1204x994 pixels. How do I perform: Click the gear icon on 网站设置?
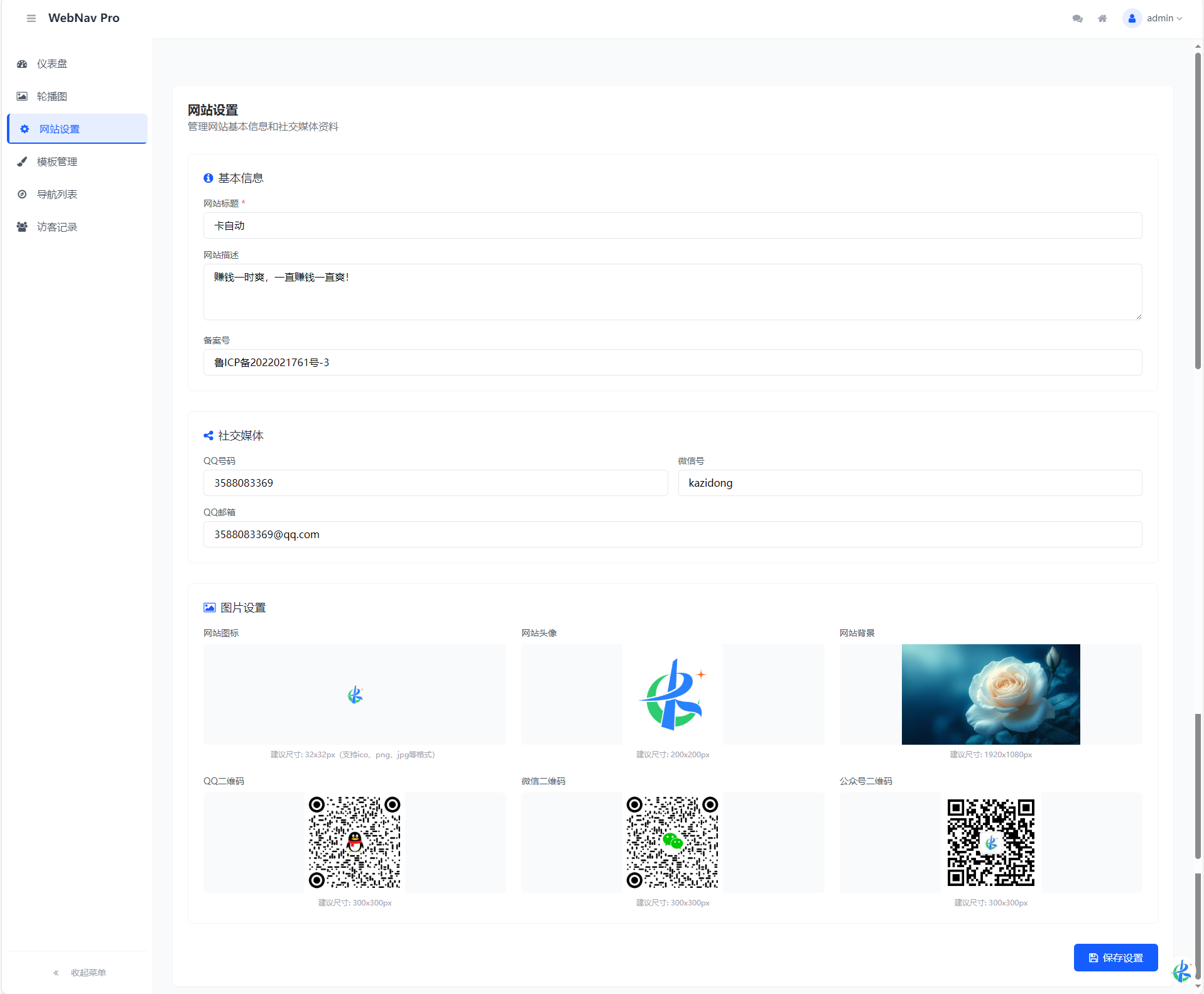[x=24, y=129]
